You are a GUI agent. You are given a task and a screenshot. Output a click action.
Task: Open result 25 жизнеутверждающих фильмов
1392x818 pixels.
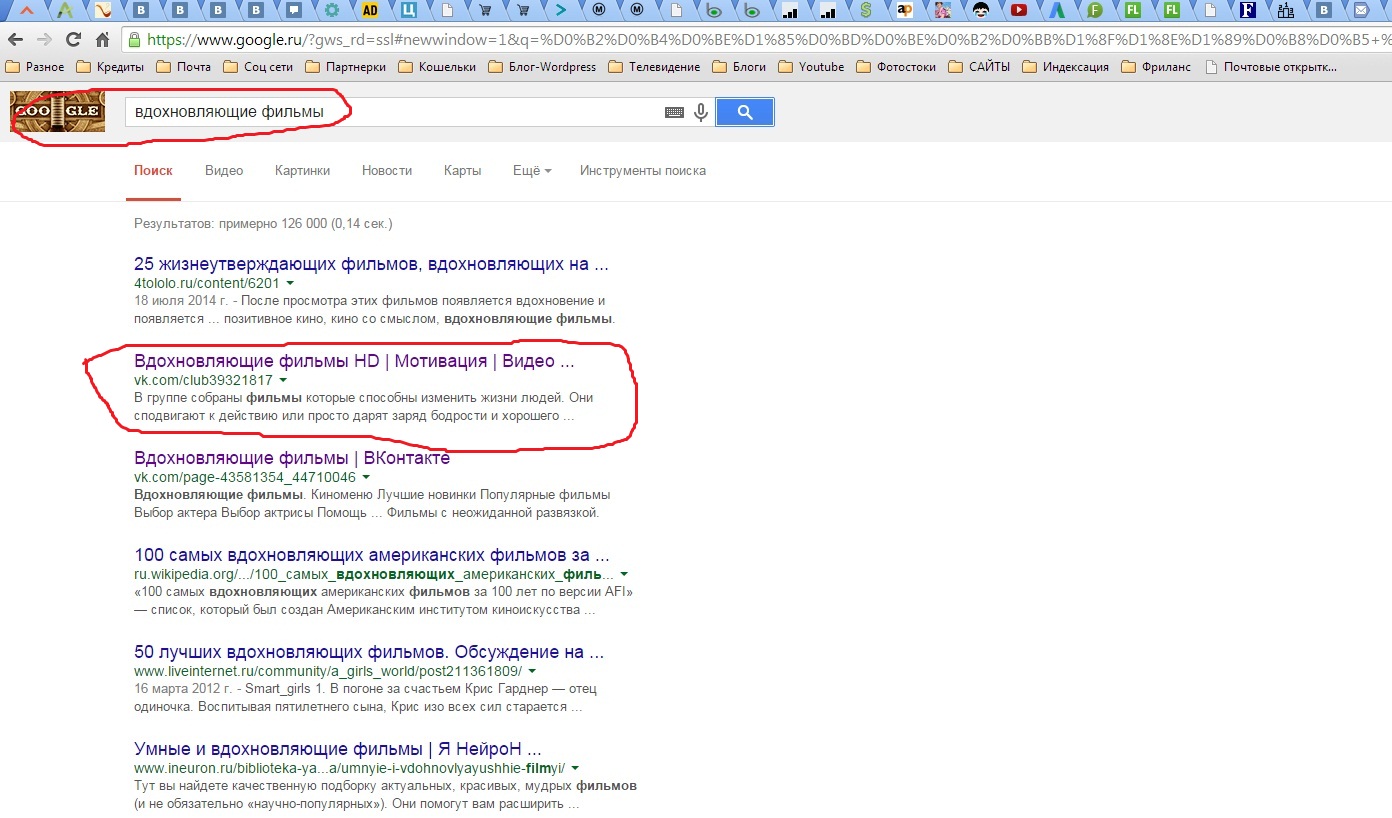coord(371,265)
